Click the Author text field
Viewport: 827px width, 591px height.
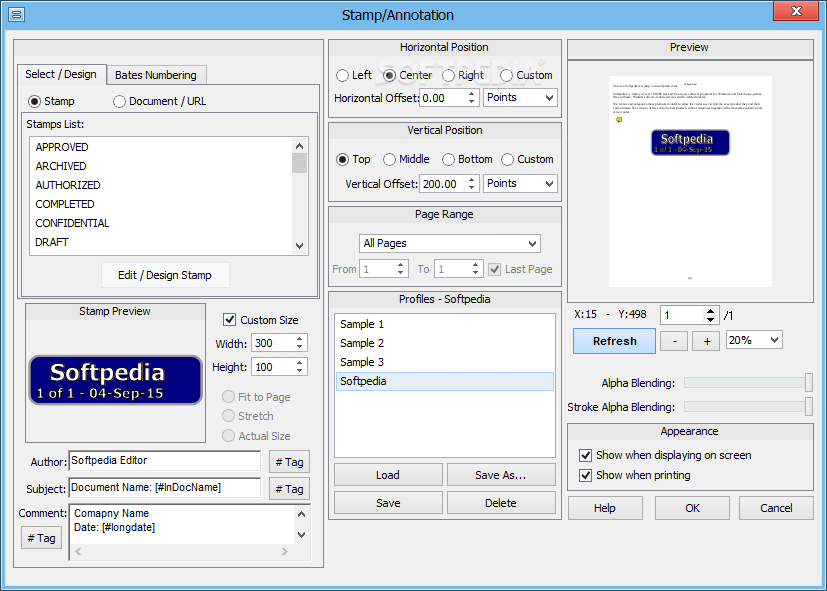pos(165,461)
